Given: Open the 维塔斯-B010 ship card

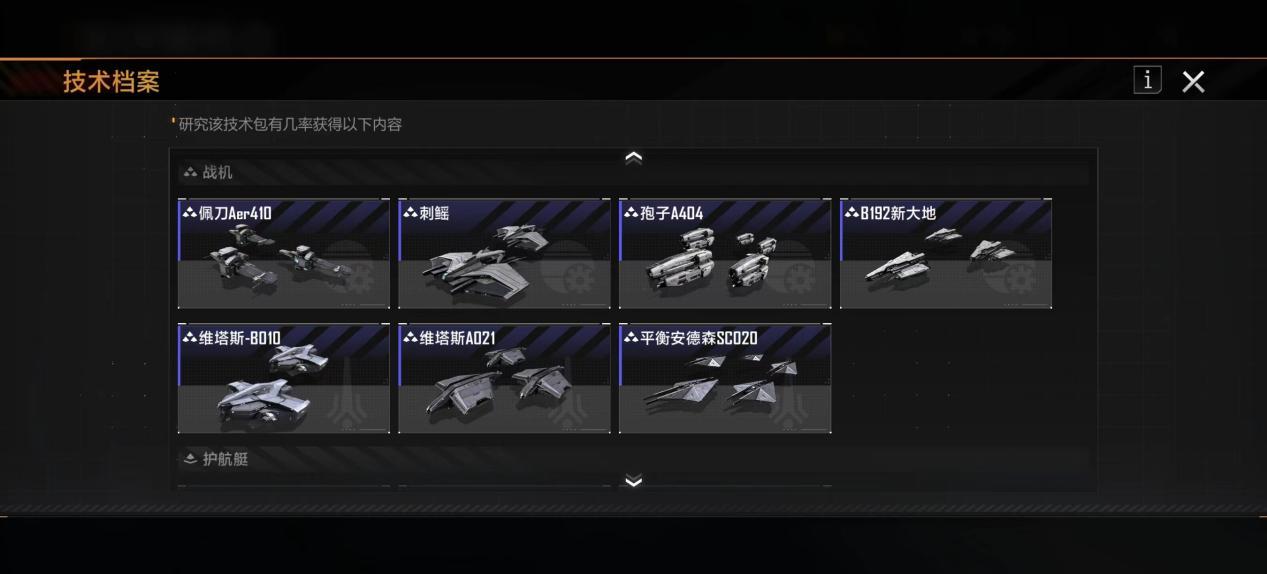Looking at the screenshot, I should [284, 378].
